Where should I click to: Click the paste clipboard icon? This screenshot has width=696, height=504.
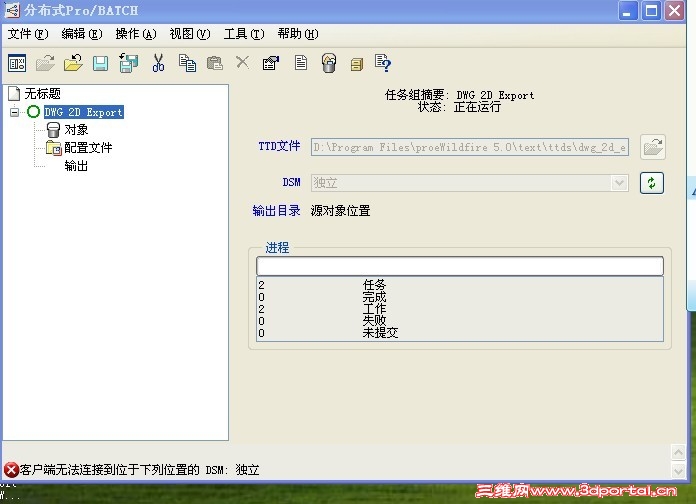click(x=215, y=63)
